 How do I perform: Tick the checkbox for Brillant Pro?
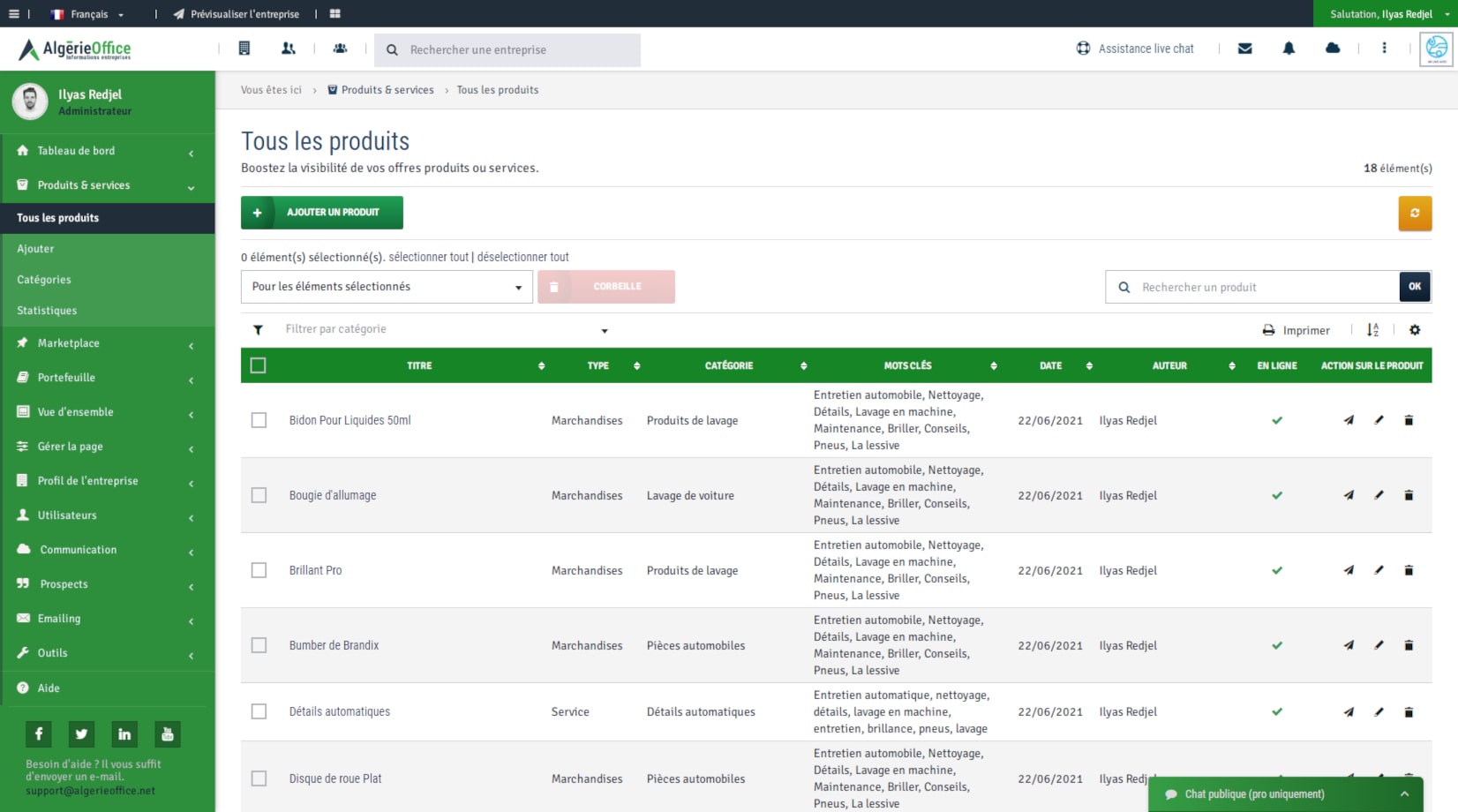pos(259,570)
